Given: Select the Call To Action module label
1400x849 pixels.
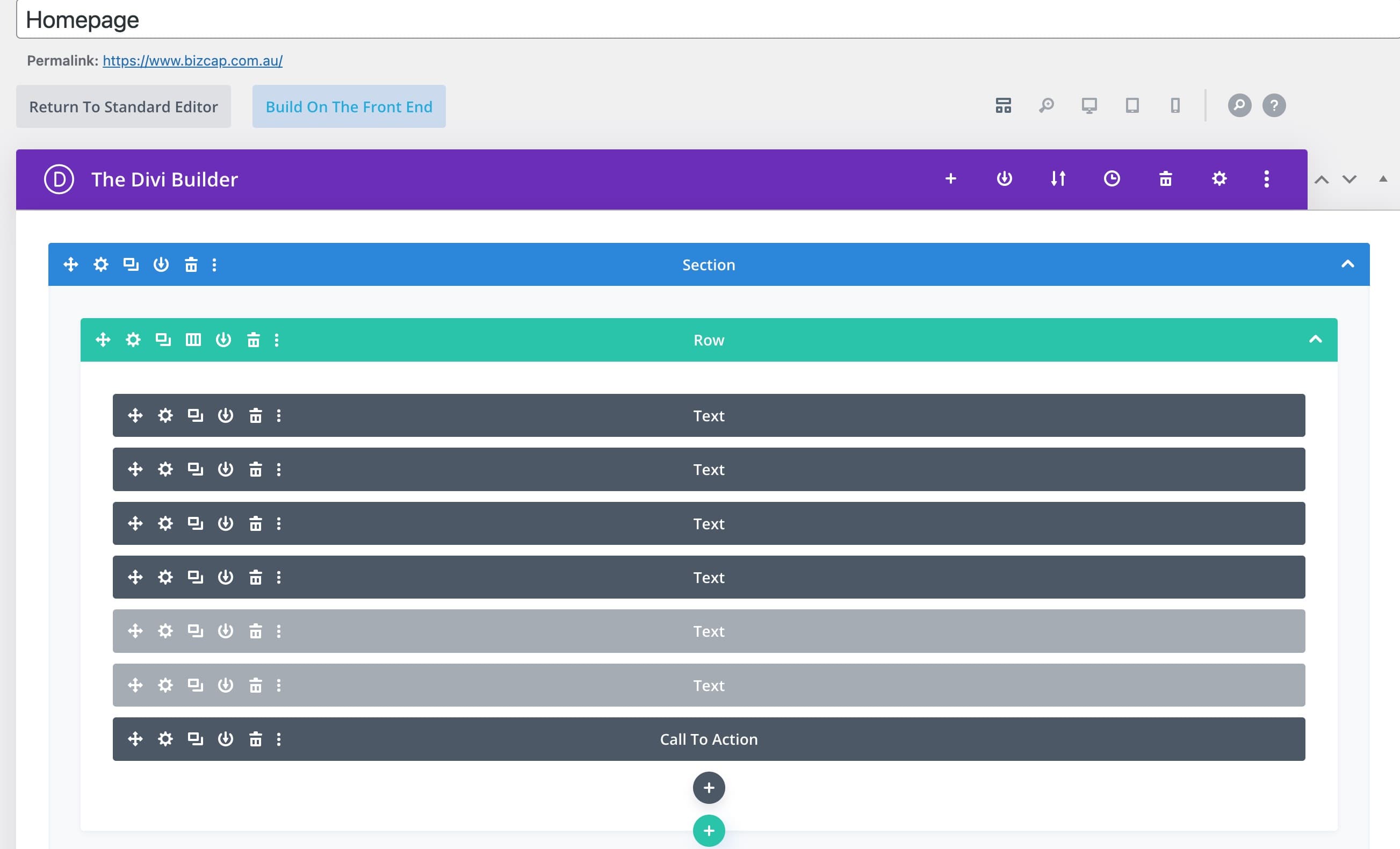Looking at the screenshot, I should click(709, 739).
